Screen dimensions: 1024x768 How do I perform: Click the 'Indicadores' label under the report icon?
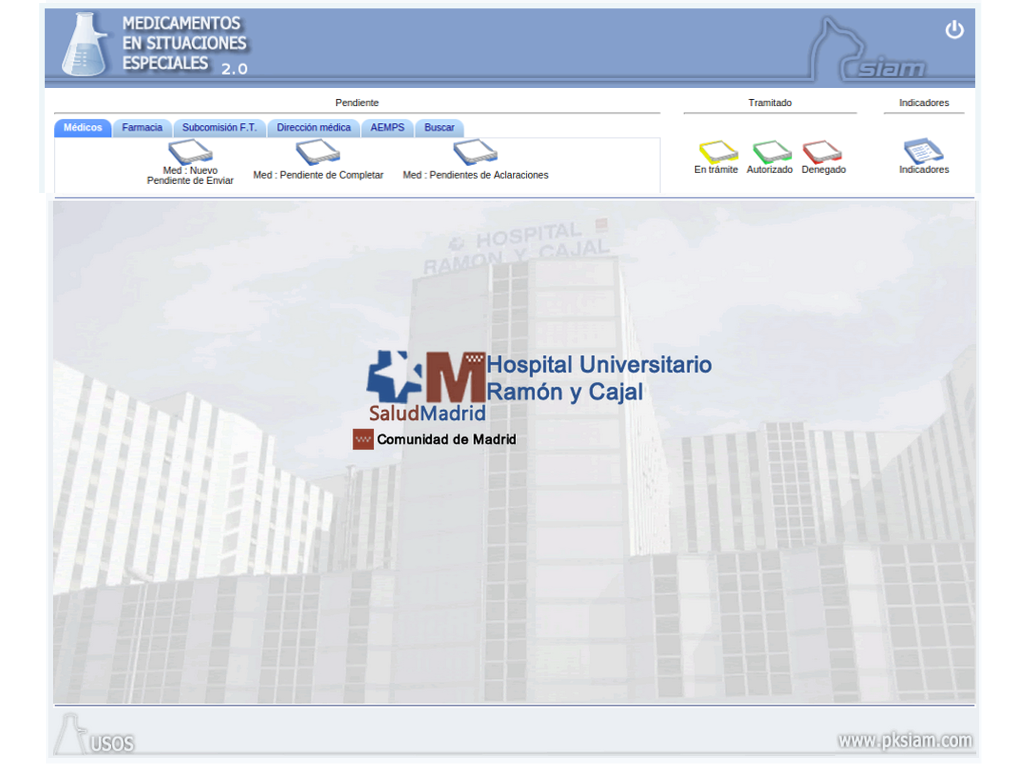coord(923,170)
